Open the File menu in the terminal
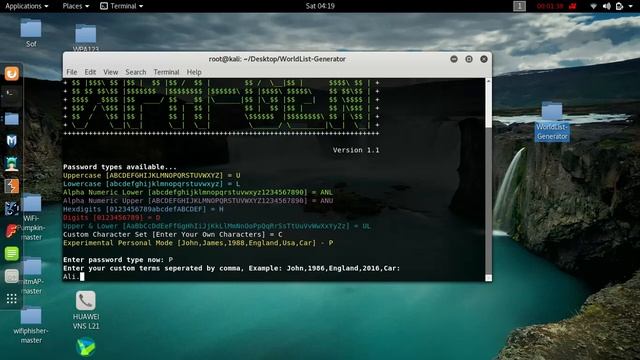The width and height of the screenshot is (640, 360). pos(72,72)
